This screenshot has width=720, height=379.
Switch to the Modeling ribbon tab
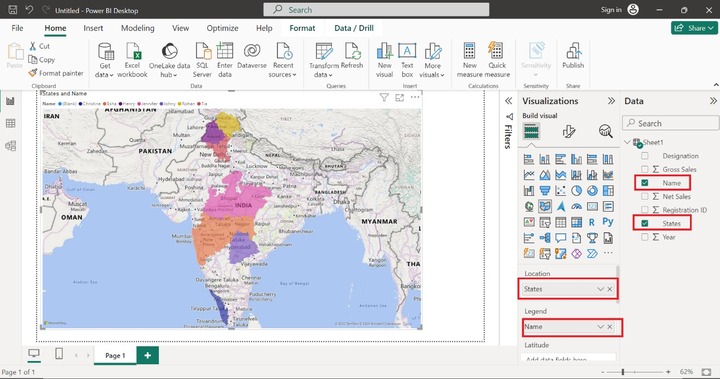(x=138, y=28)
